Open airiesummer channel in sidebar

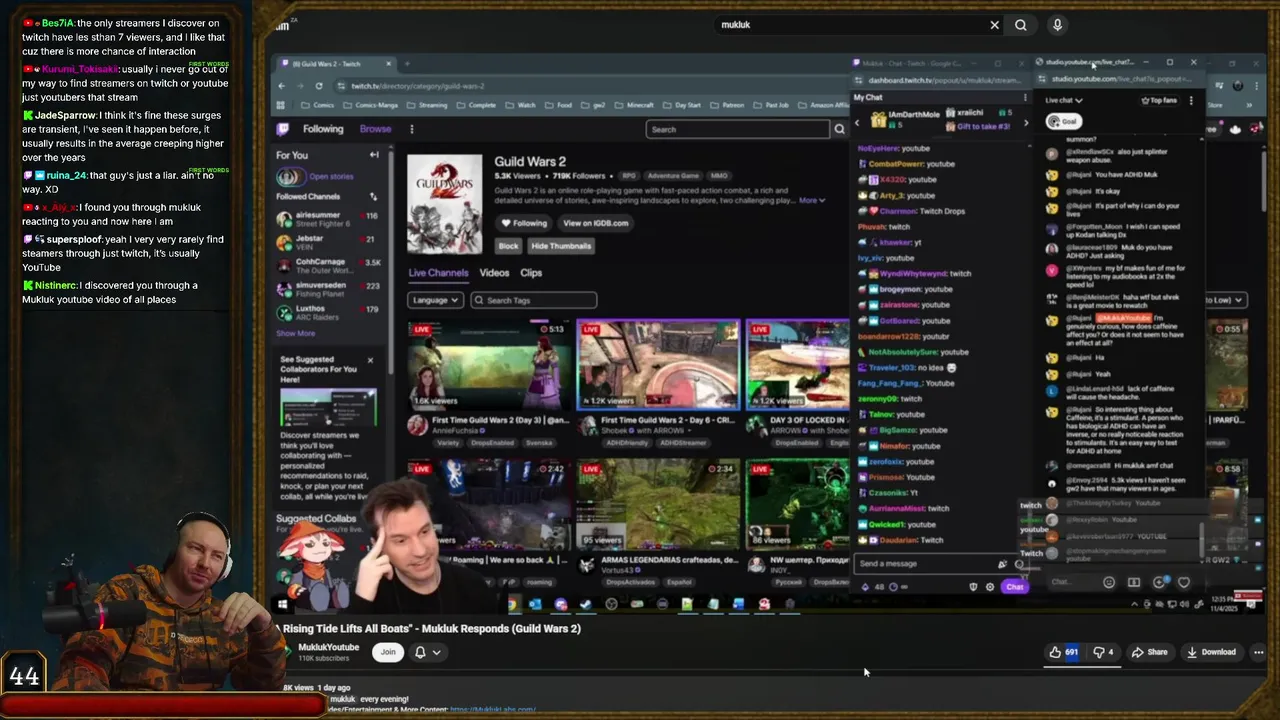pyautogui.click(x=329, y=219)
